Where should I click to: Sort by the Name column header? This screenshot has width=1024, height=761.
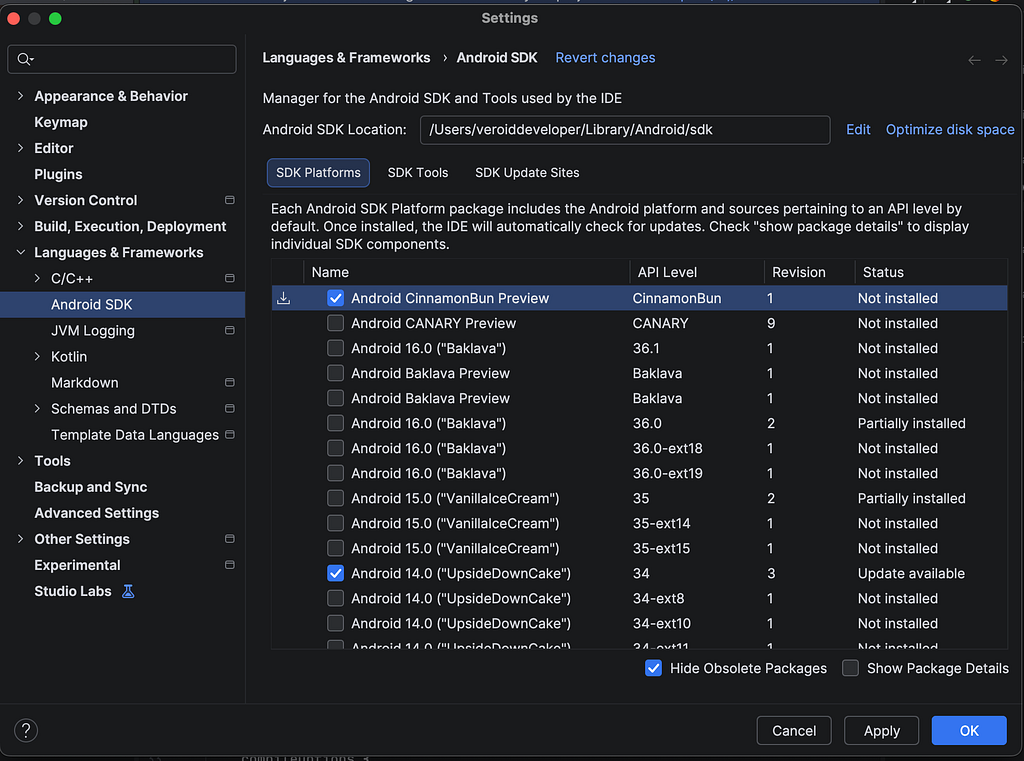coord(467,272)
